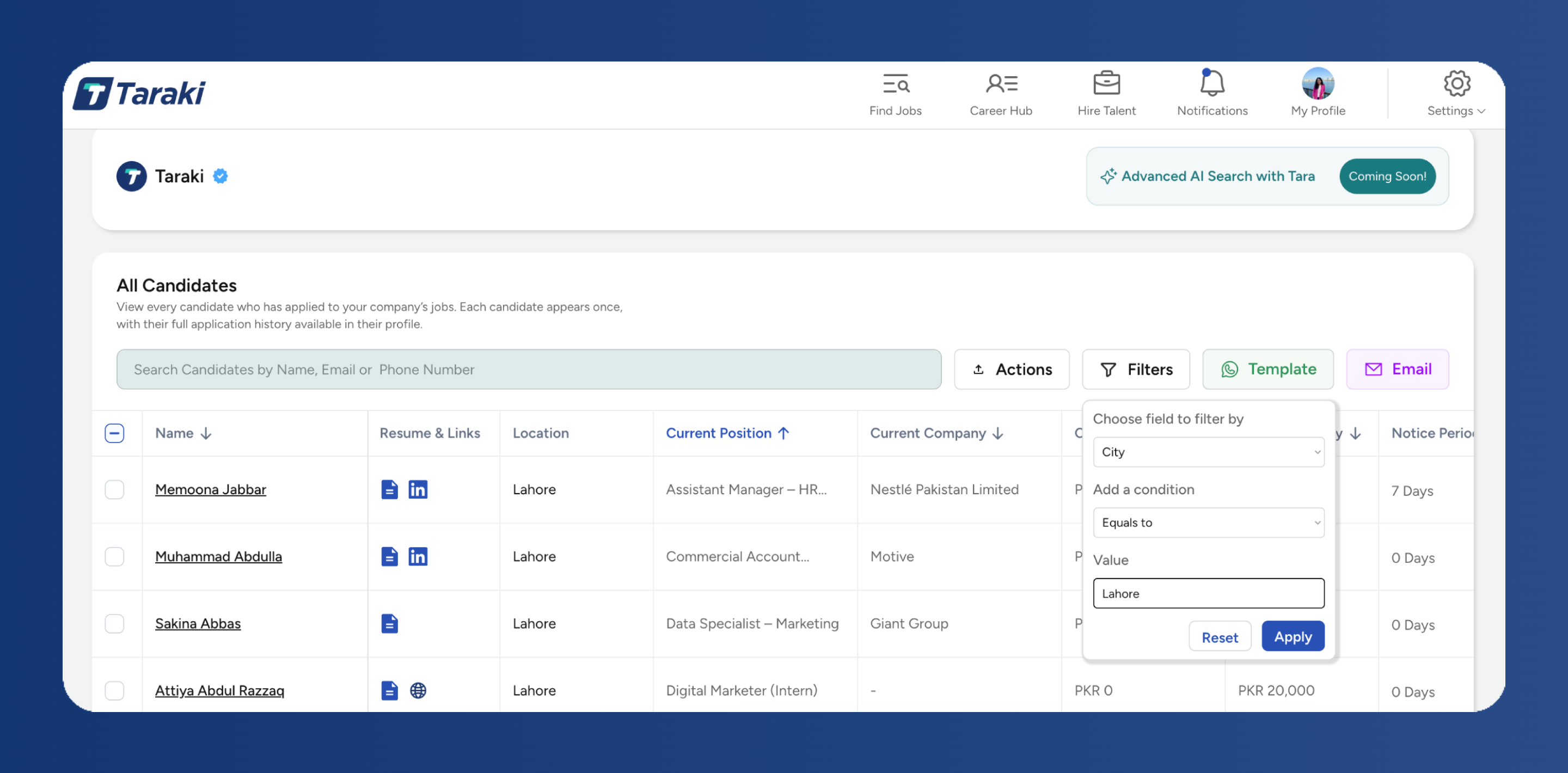Toggle the Filters panel button

[1136, 370]
